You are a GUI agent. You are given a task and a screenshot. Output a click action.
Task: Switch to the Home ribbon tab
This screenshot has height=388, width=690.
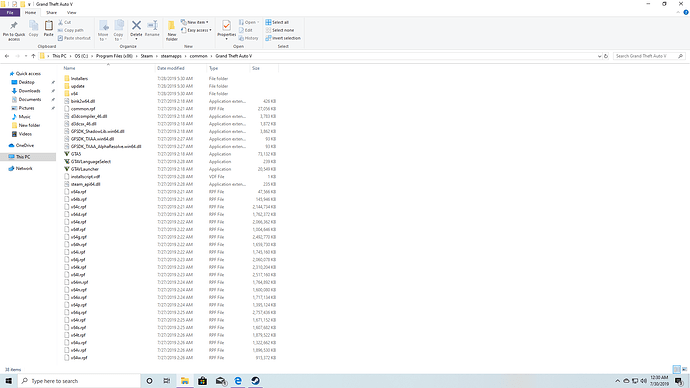tap(30, 13)
